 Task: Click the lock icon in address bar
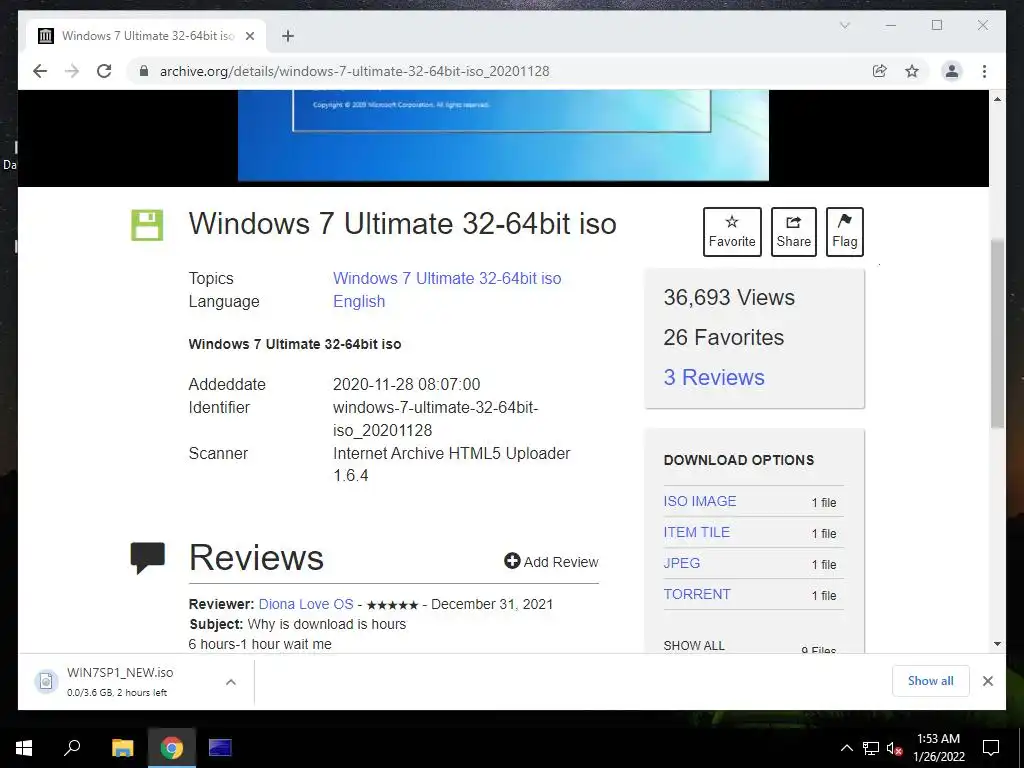144,71
